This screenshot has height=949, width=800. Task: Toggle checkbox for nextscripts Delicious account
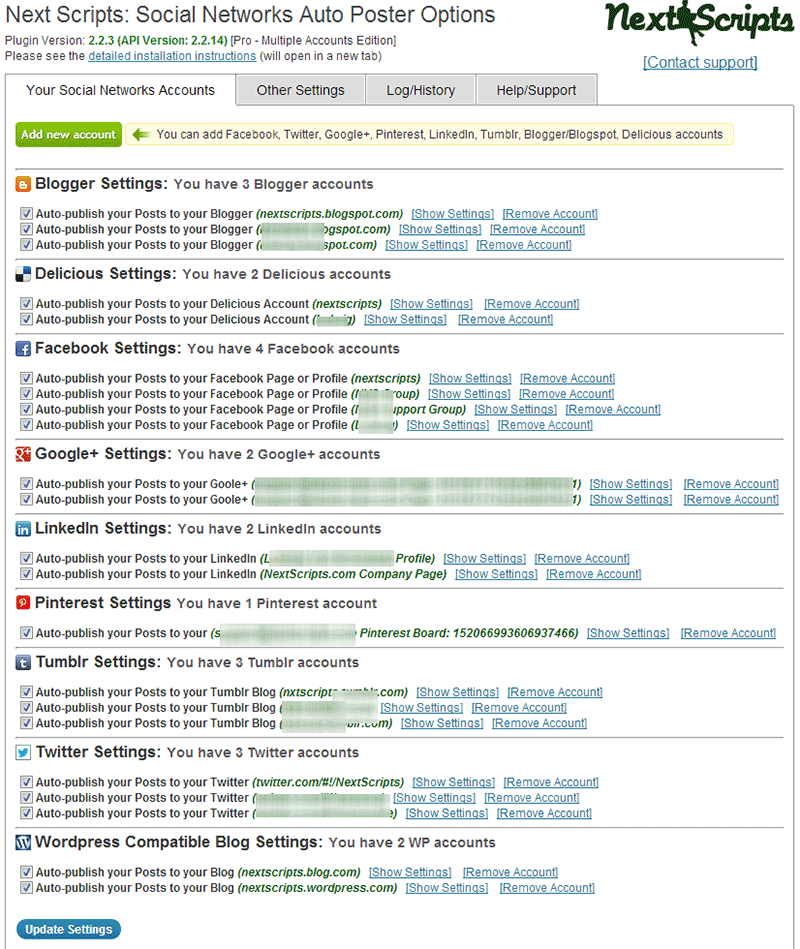coord(26,303)
